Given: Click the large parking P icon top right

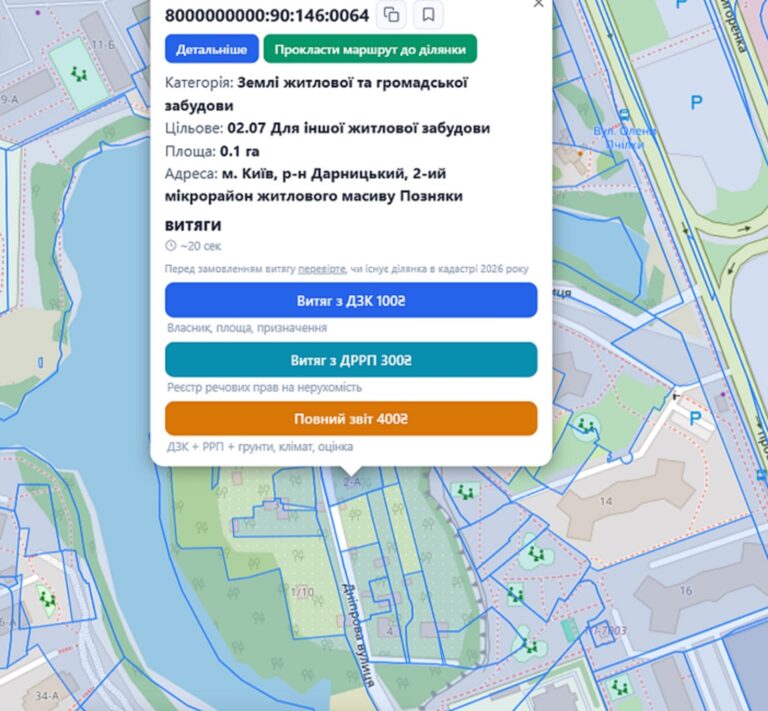Looking at the screenshot, I should pos(696,101).
